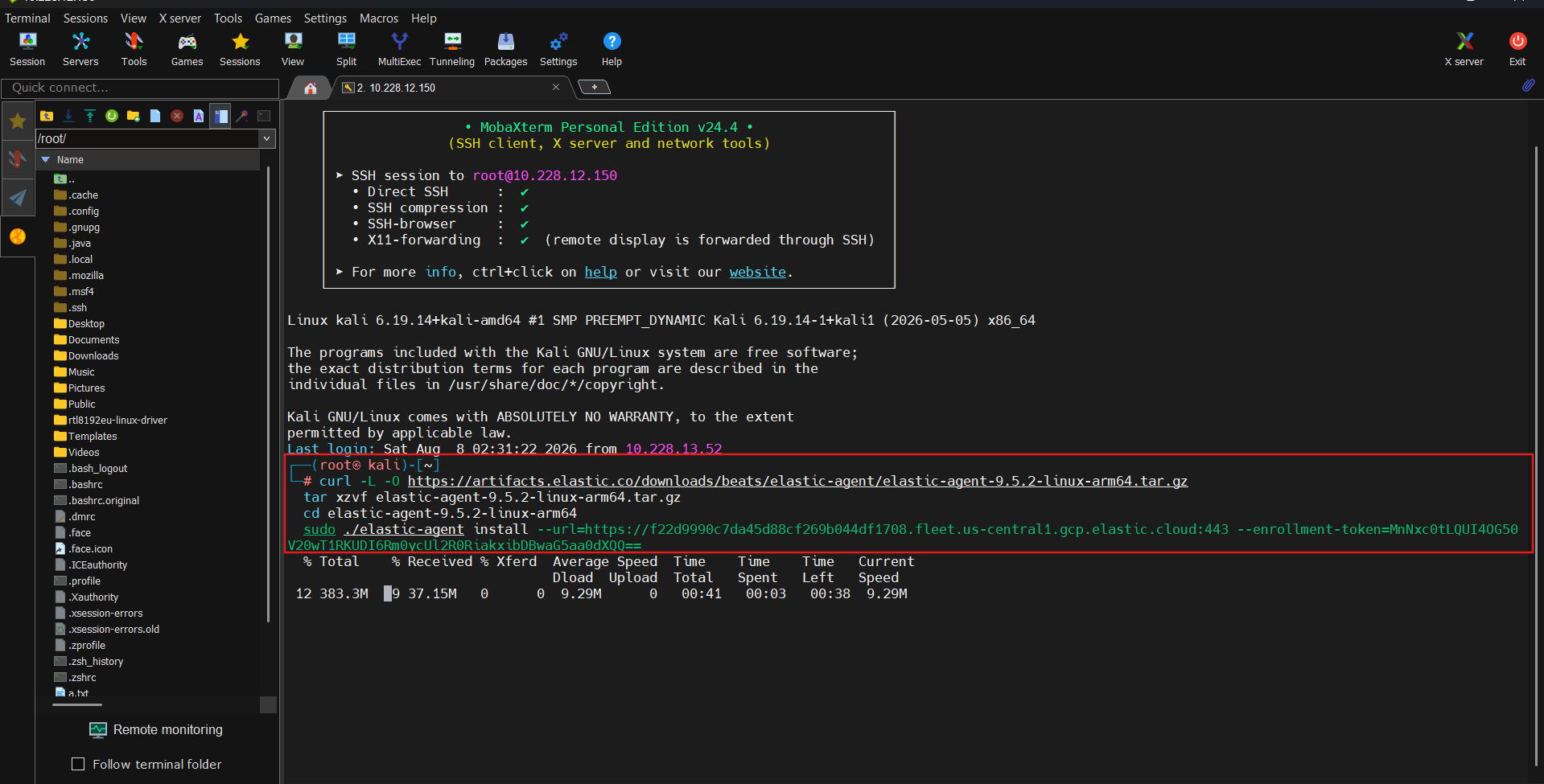
Task: Open the Packages toolbar icon
Action: tap(505, 48)
